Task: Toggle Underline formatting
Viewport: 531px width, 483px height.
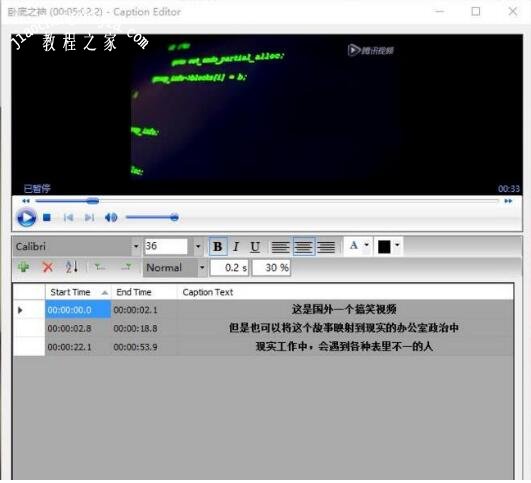Action: 255,247
